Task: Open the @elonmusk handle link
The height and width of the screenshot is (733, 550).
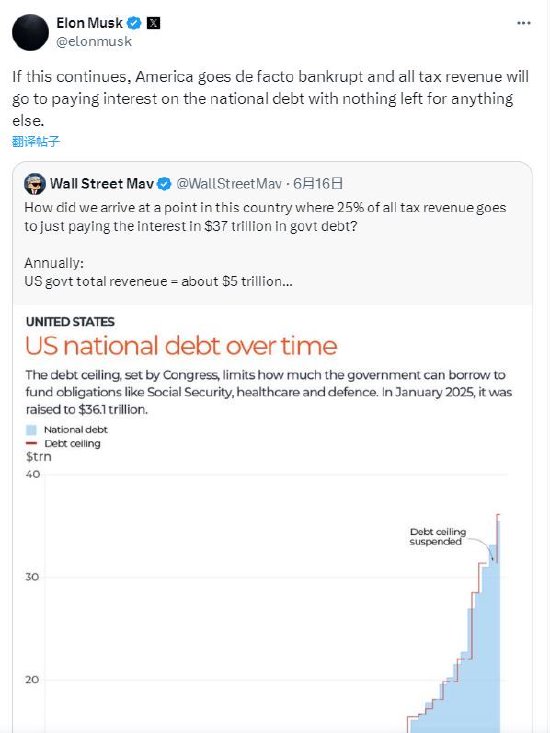Action: coord(94,42)
